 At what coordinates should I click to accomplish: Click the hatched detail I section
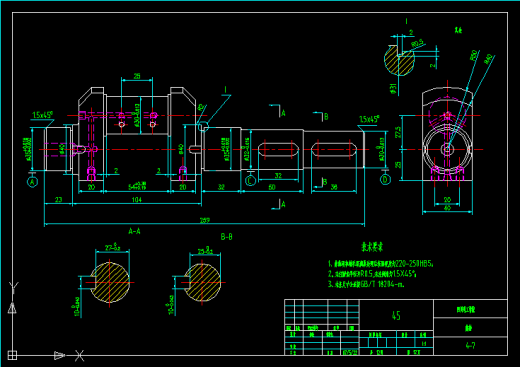pos(399,60)
